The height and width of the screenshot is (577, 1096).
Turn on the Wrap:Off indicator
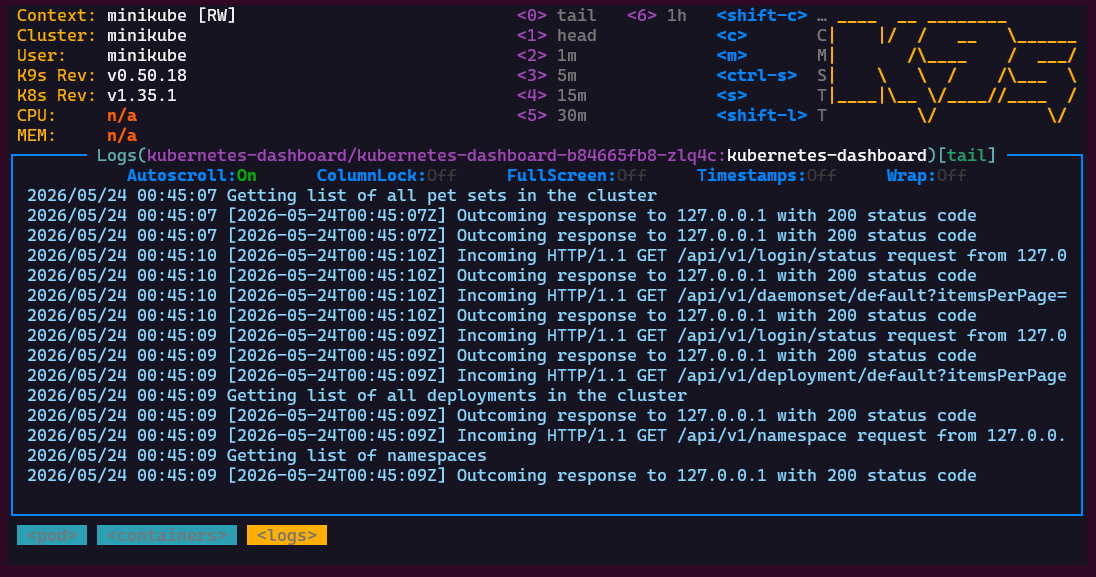coord(927,176)
